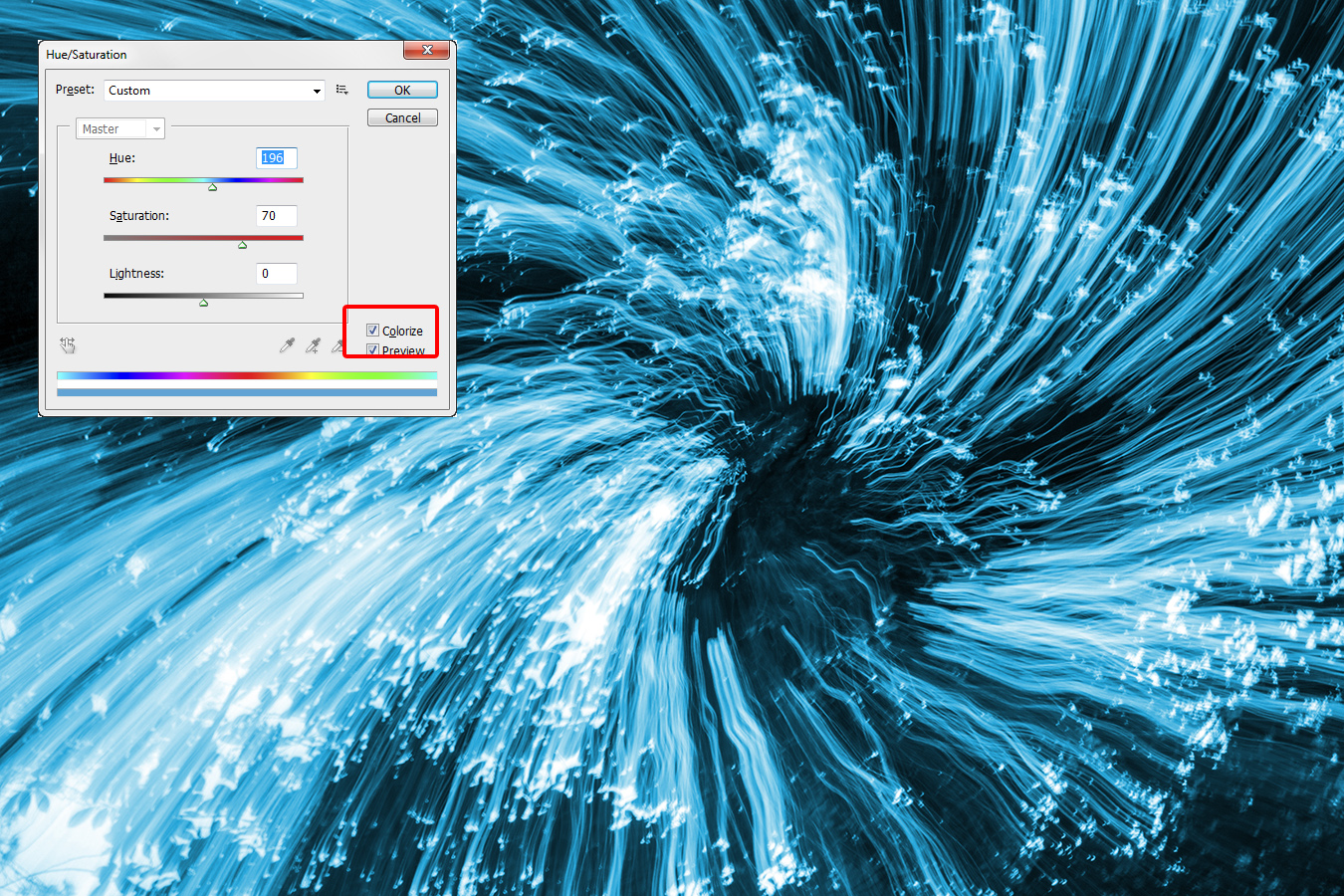Click the Hue slider handle
Image resolution: width=1344 pixels, height=896 pixels.
coord(212,187)
